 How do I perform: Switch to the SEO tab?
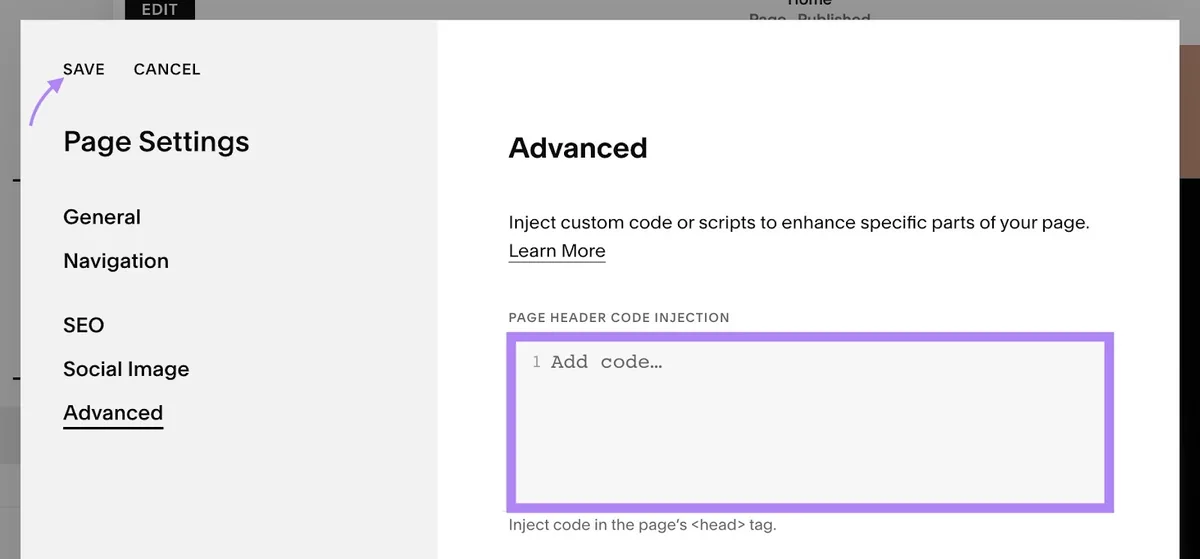(x=84, y=325)
